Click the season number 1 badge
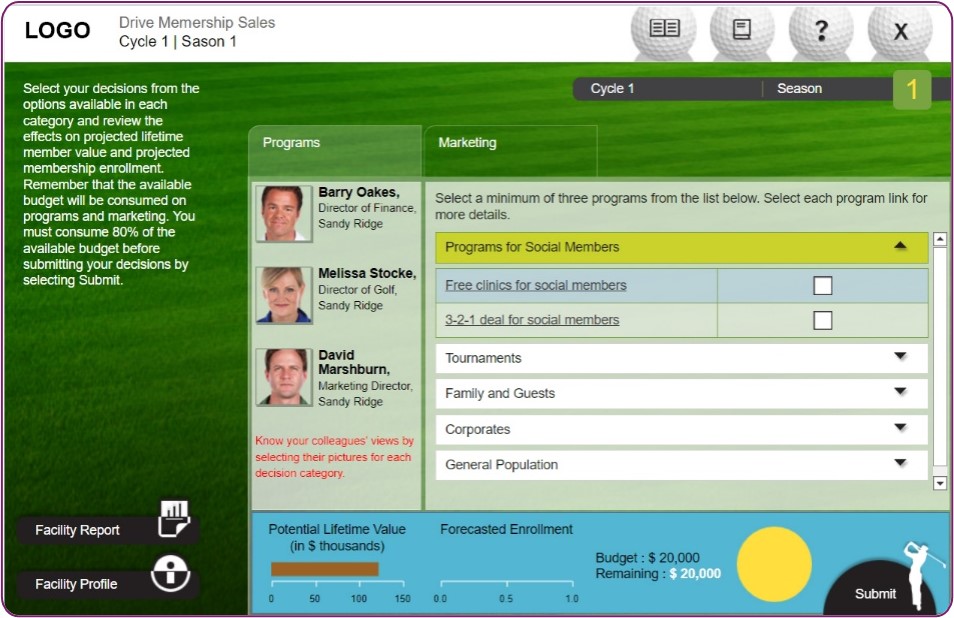Screen dimensions: 954x618 (912, 89)
